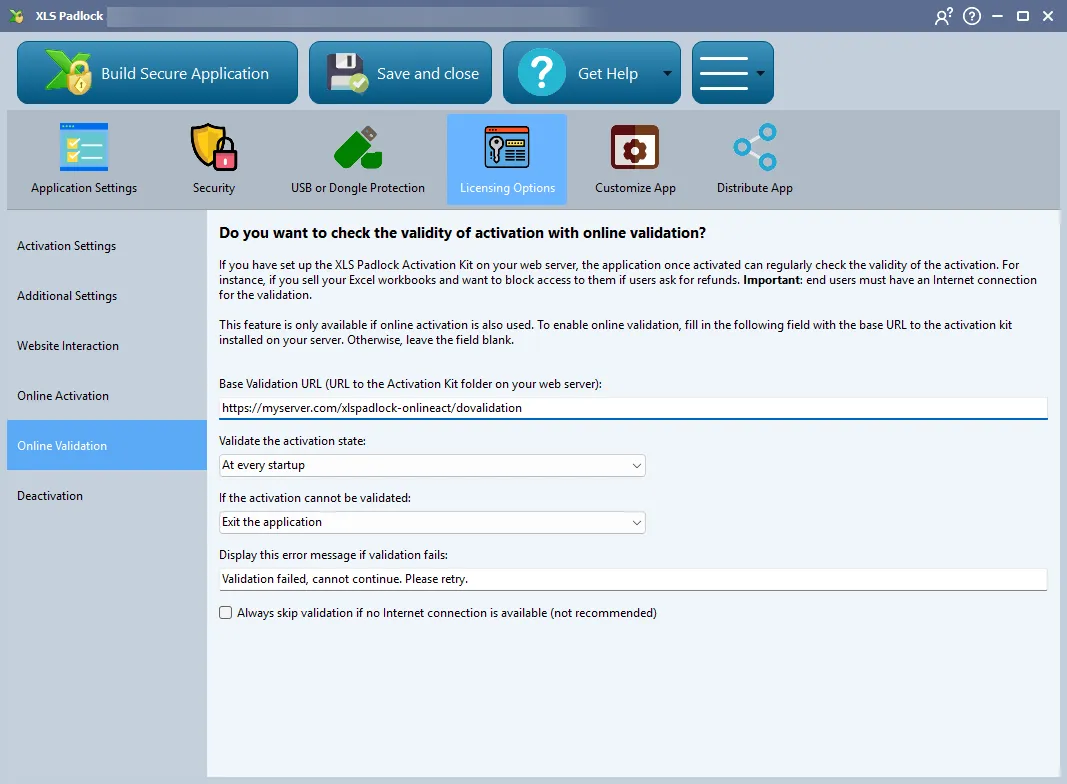Open USB or Dongle Protection icon
The height and width of the screenshot is (784, 1067).
[x=358, y=147]
